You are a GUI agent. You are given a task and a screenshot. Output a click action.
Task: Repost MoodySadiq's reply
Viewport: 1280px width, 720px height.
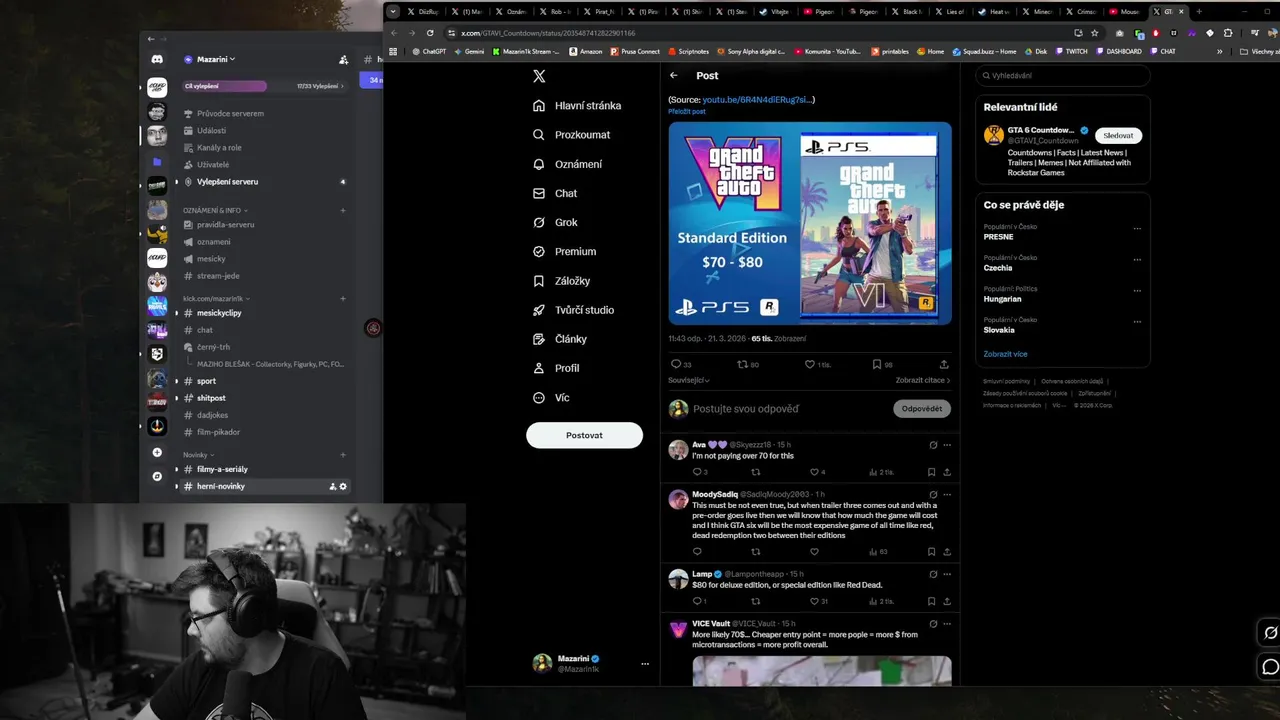755,552
